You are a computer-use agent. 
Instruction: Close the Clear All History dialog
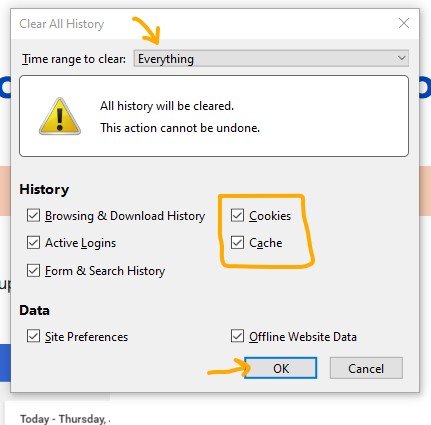pyautogui.click(x=404, y=23)
